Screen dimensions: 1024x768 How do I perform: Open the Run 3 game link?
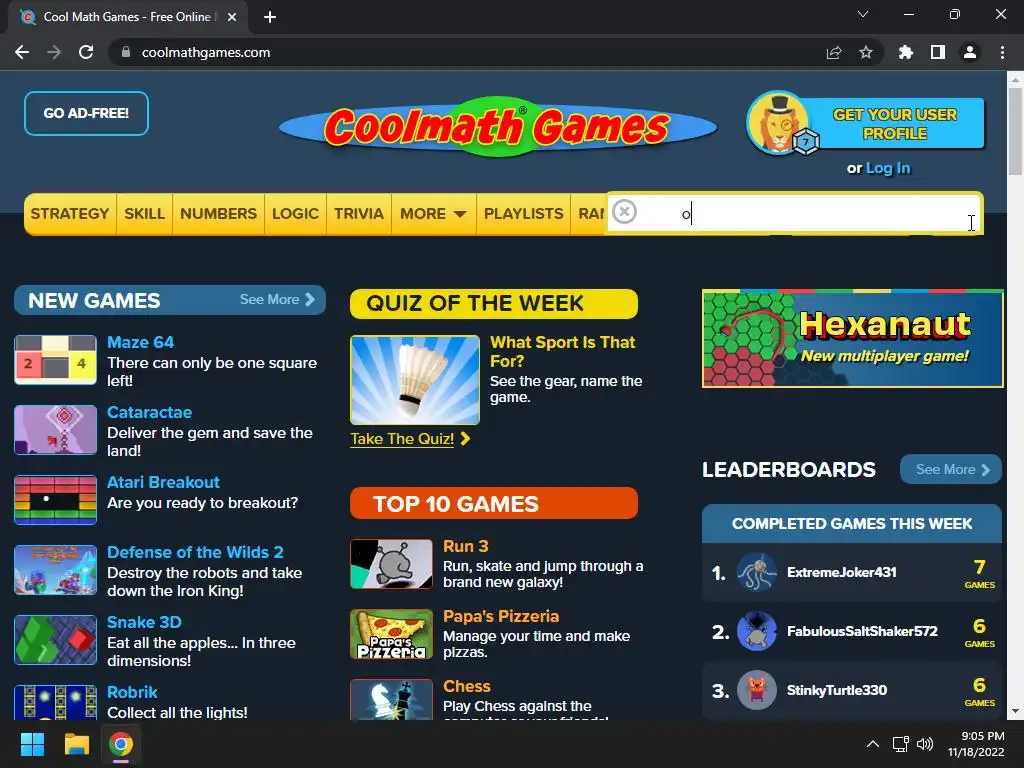(466, 546)
